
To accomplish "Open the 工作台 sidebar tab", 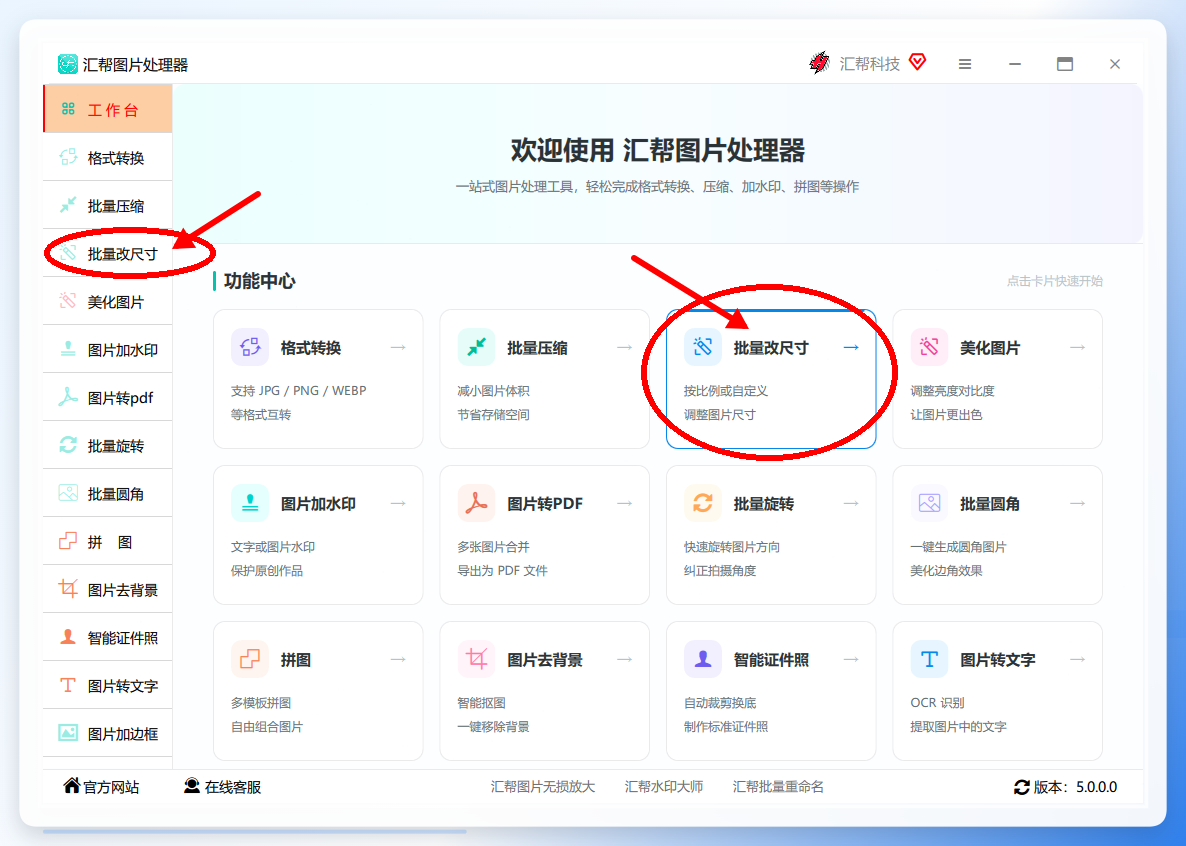I will coord(108,109).
